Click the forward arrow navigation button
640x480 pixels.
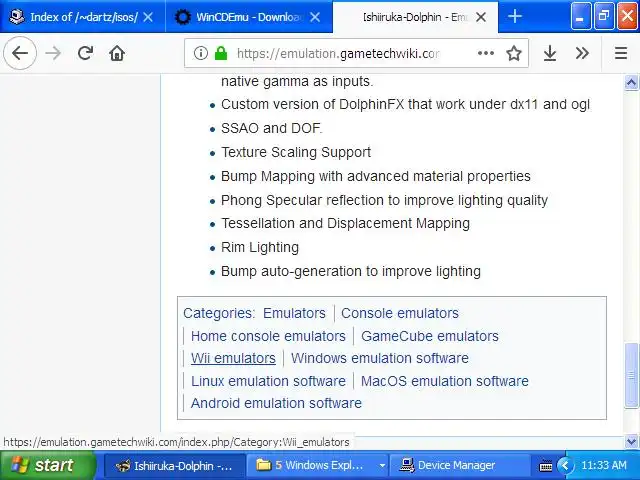pyautogui.click(x=53, y=53)
